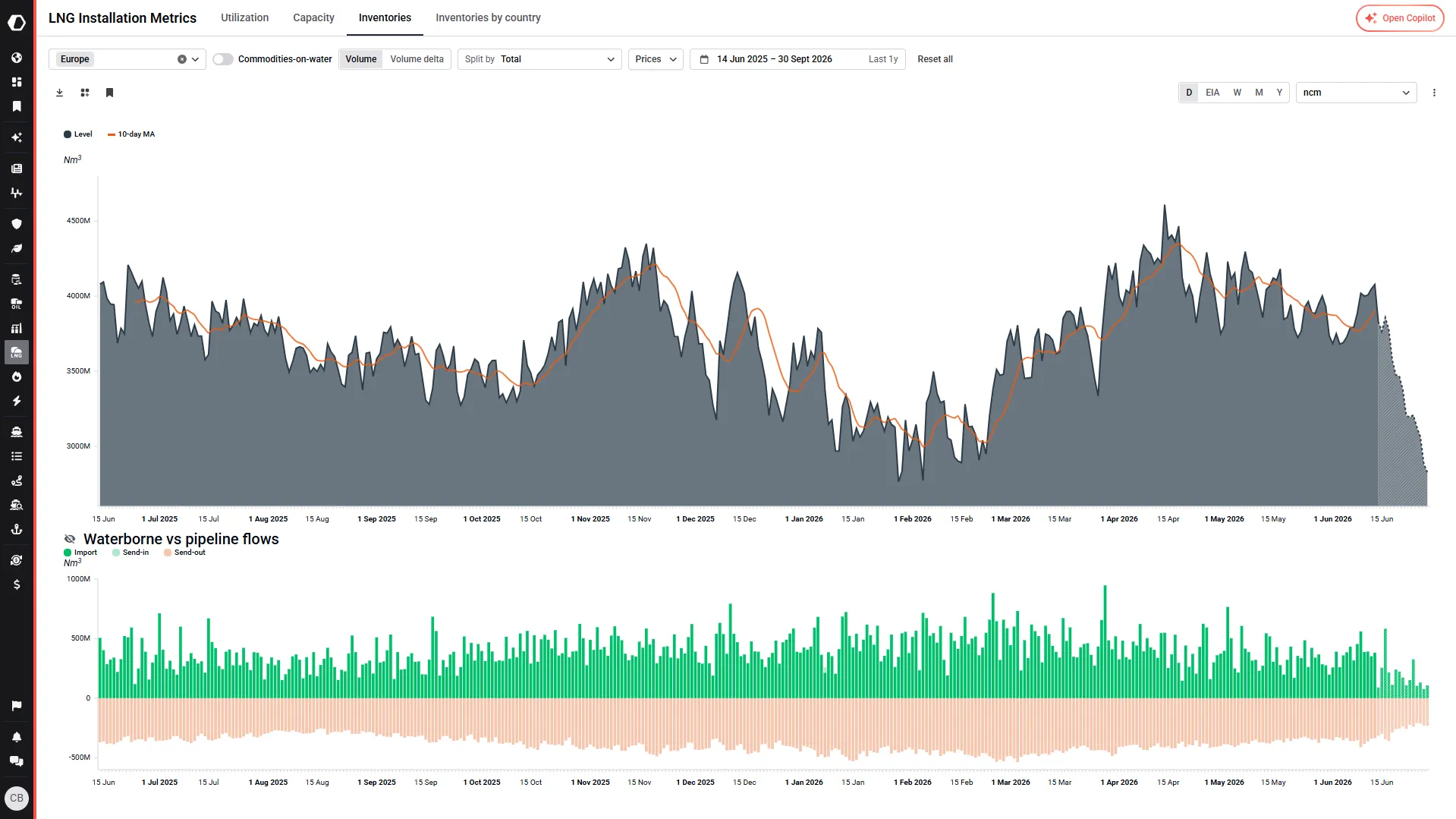Open the list icon in sidebar
1456x819 pixels.
(17, 456)
